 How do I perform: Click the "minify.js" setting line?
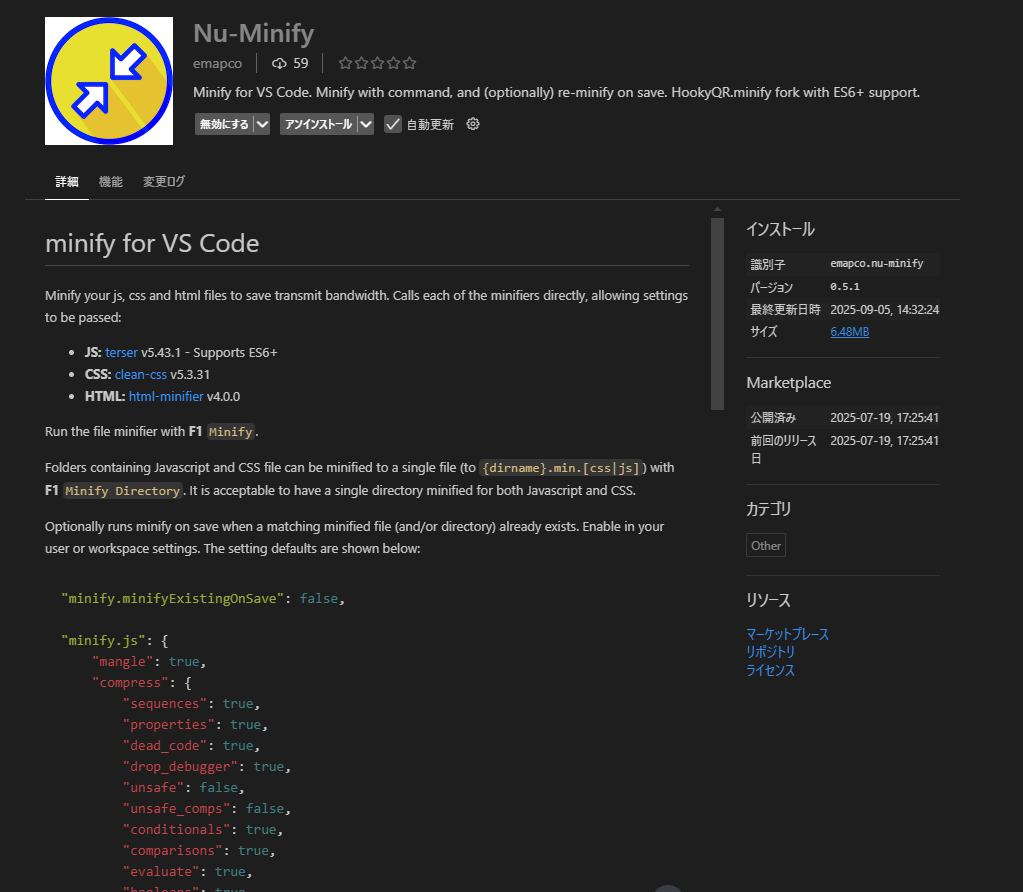click(115, 641)
